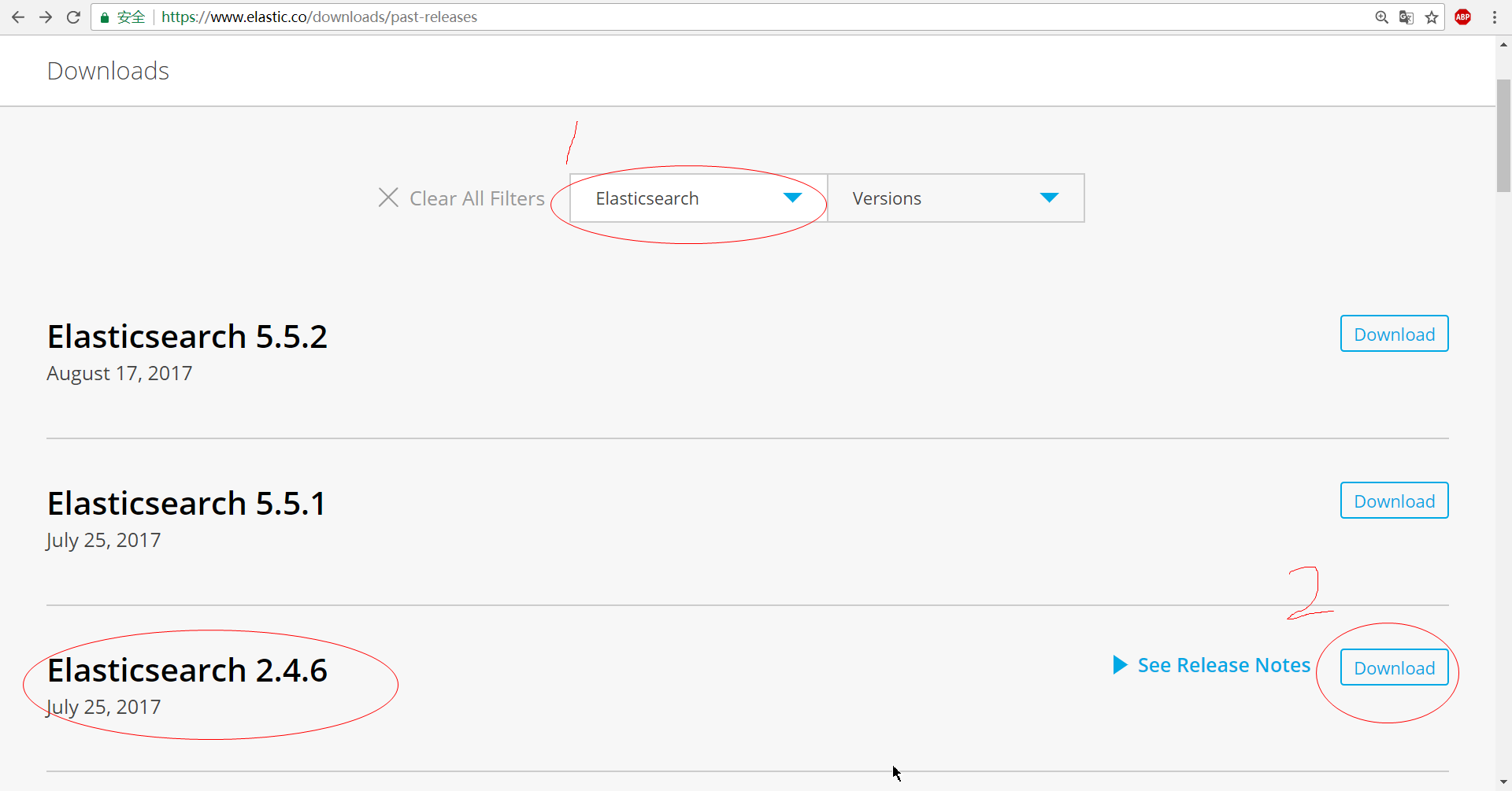This screenshot has width=1512, height=791.
Task: Click the Elasticsearch 2.4.6 title
Action: coord(187,671)
